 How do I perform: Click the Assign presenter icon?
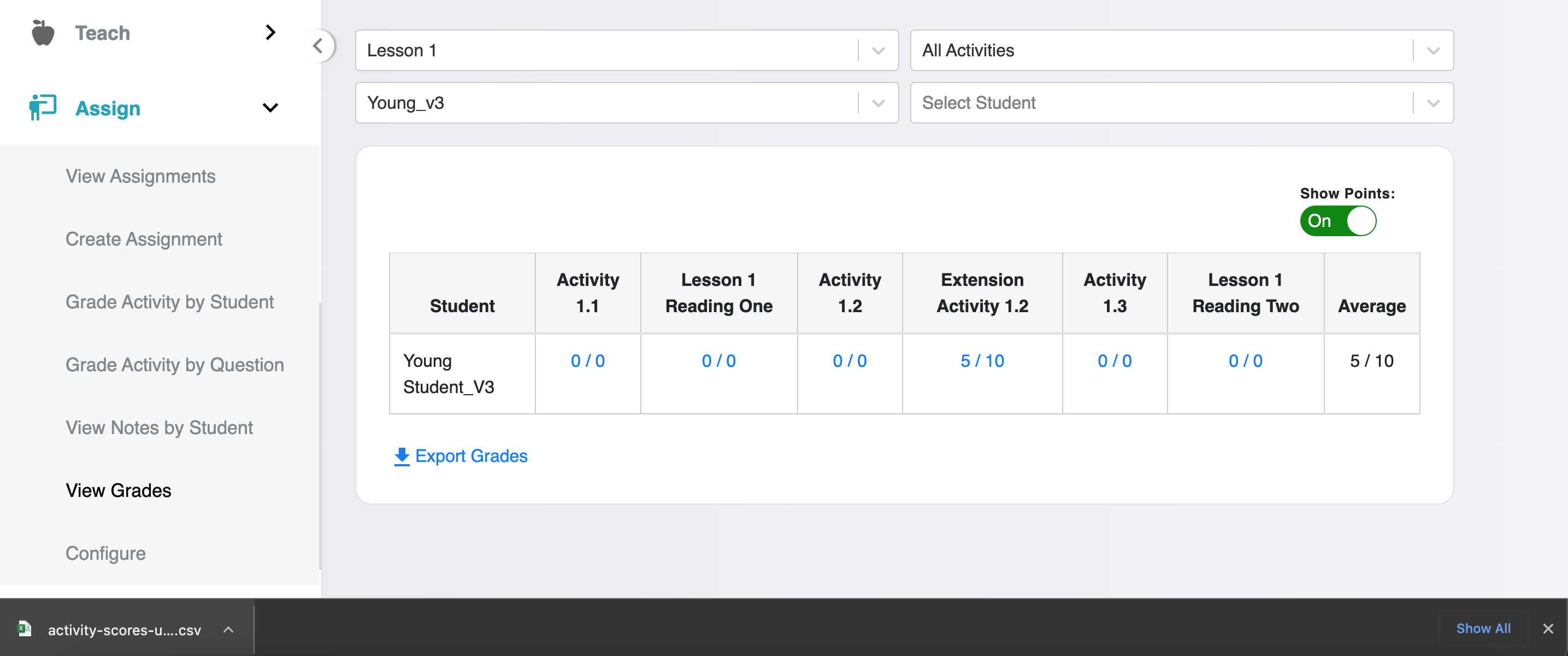tap(43, 107)
